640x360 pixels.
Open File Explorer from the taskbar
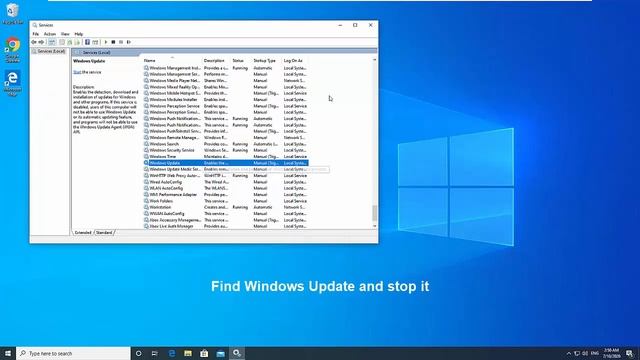coord(188,353)
